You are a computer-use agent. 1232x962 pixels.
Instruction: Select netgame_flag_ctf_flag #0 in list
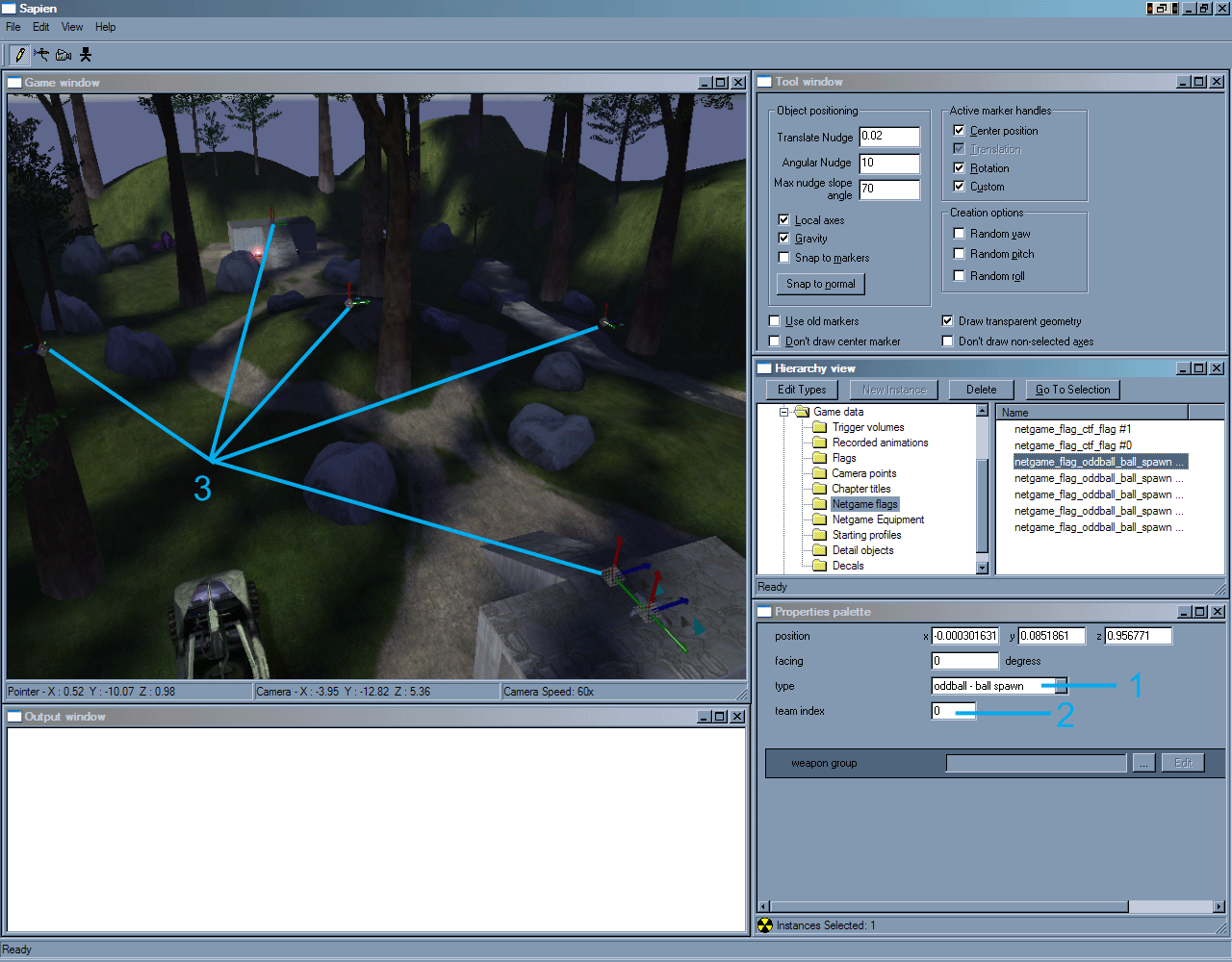(x=1072, y=445)
